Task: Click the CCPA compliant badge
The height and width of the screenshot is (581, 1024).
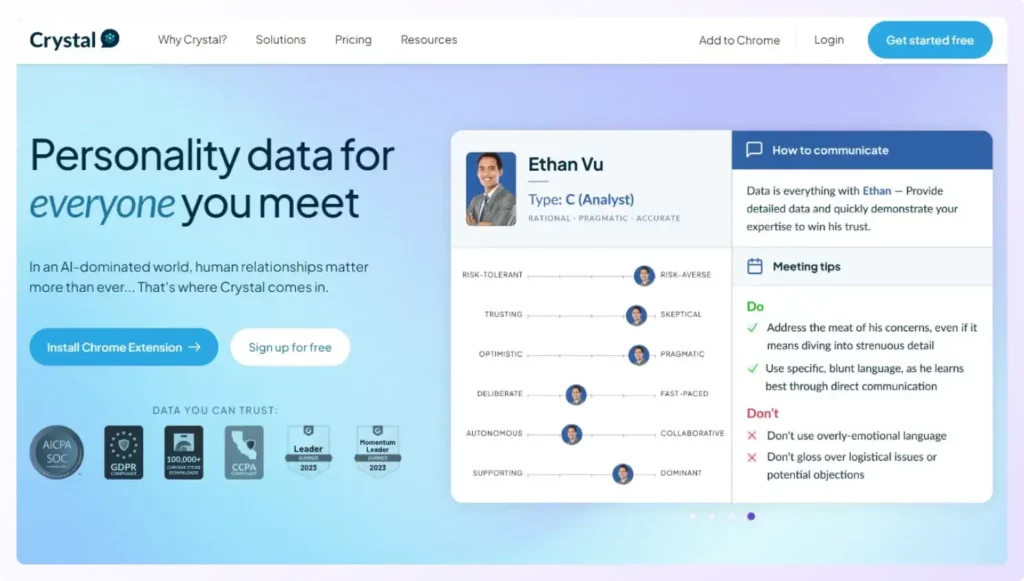Action: click(x=244, y=452)
